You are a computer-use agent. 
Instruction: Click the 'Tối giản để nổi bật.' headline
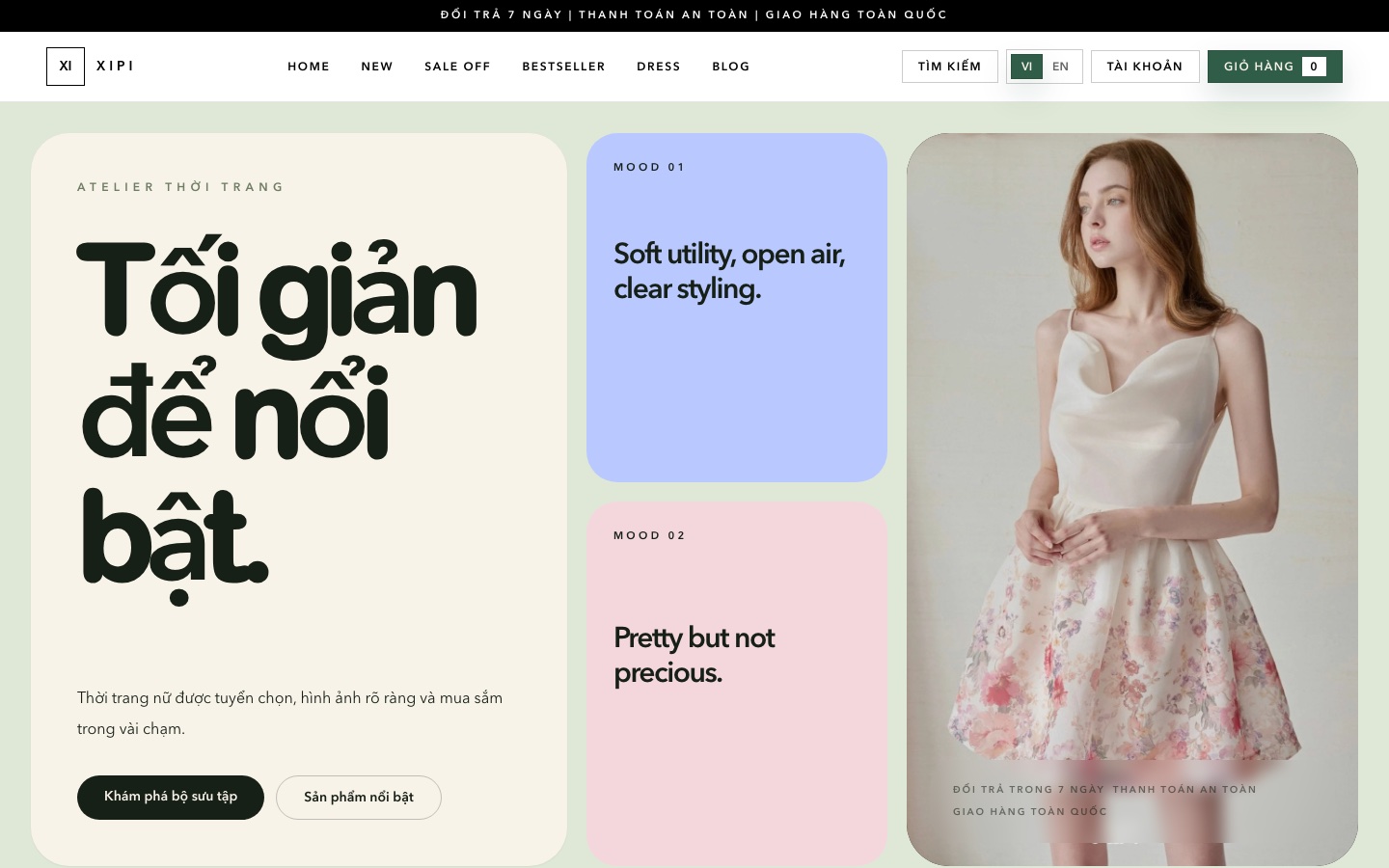[277, 420]
